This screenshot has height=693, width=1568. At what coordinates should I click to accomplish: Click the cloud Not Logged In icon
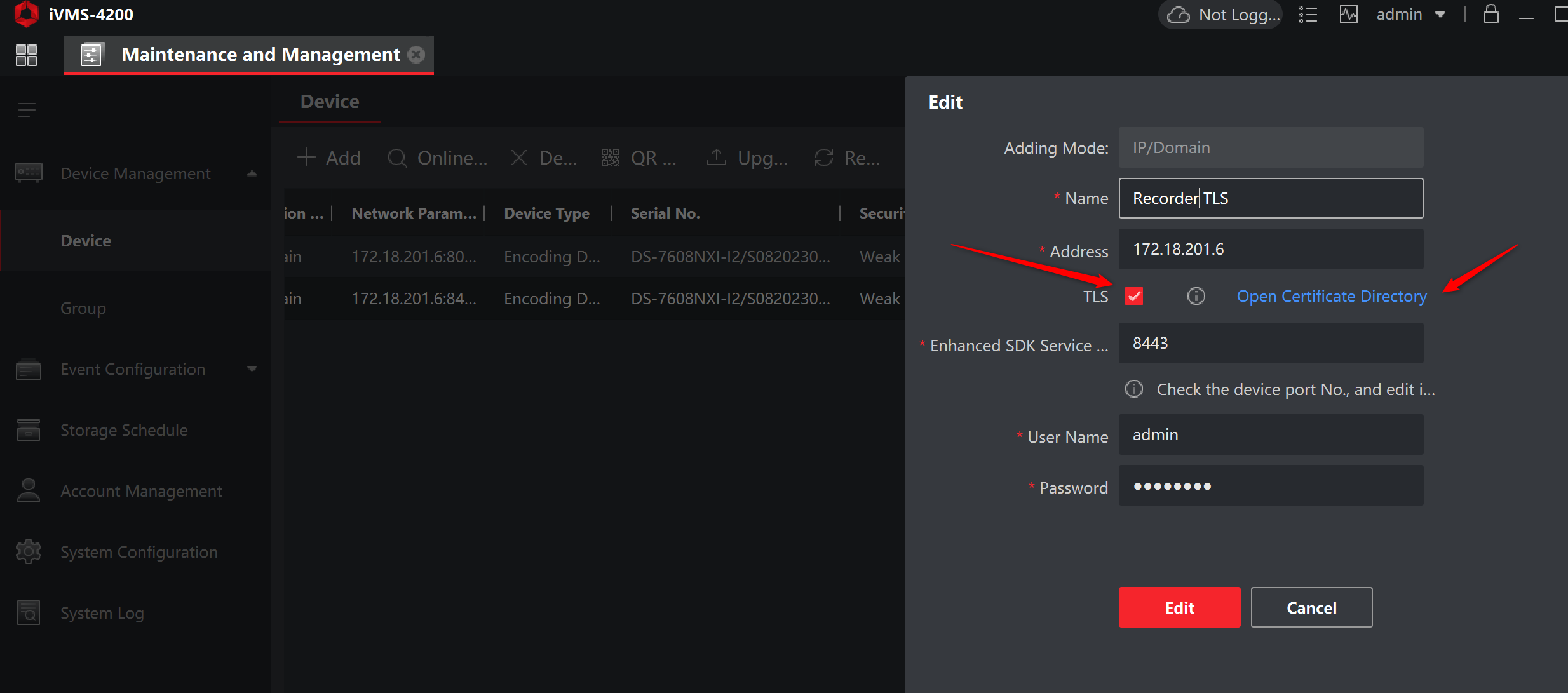1179,15
